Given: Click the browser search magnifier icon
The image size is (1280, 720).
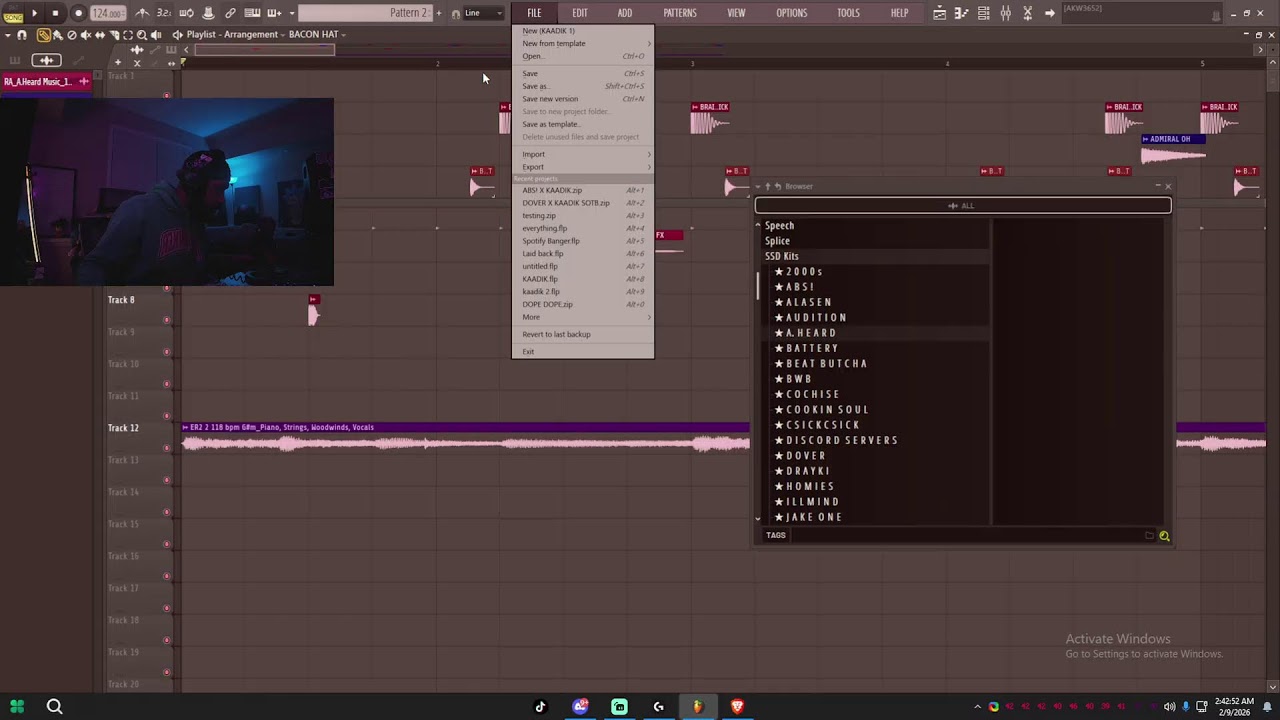Looking at the screenshot, I should tap(1164, 536).
